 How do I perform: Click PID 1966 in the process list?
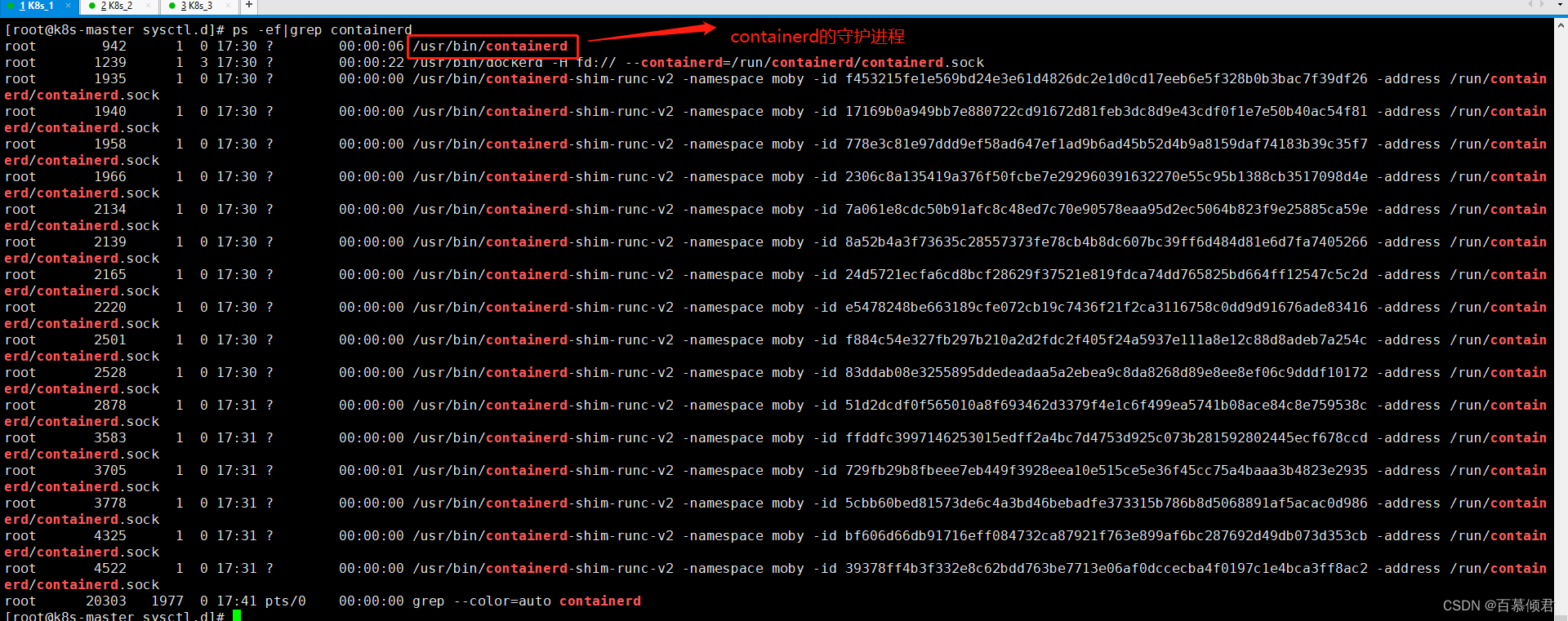[110, 177]
